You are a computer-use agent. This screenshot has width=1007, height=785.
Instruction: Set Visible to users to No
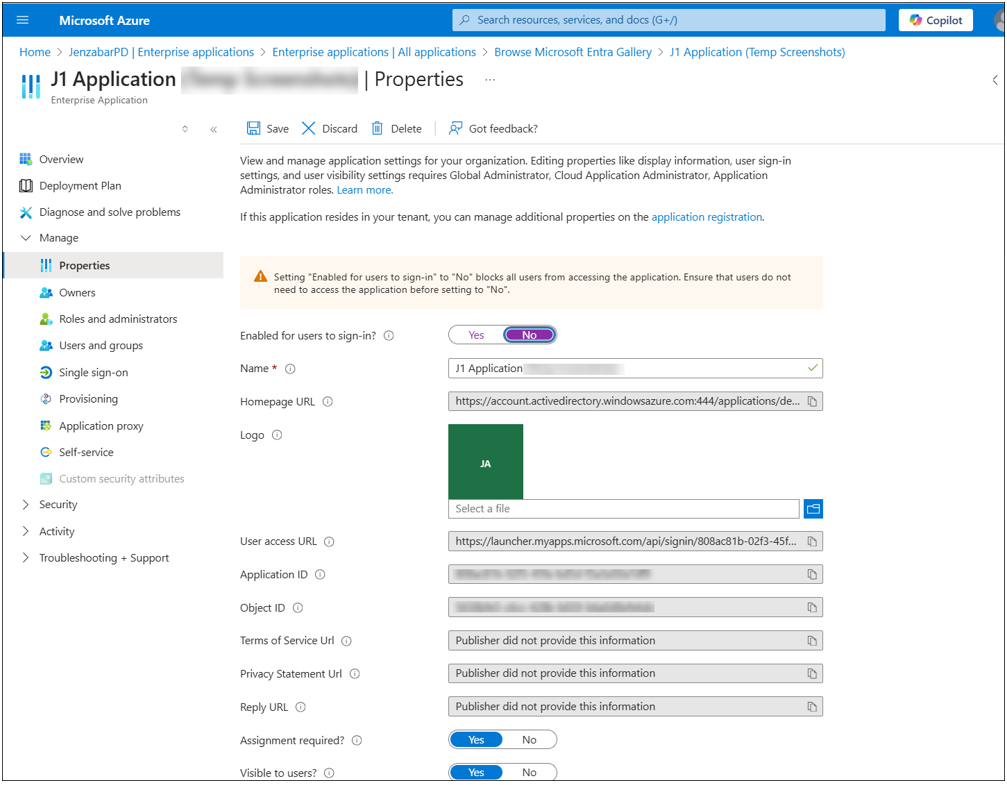[529, 773]
